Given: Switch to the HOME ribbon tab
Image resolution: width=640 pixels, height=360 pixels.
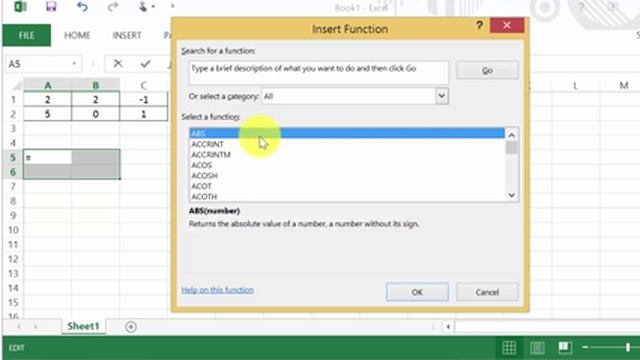Looking at the screenshot, I should coord(77,36).
